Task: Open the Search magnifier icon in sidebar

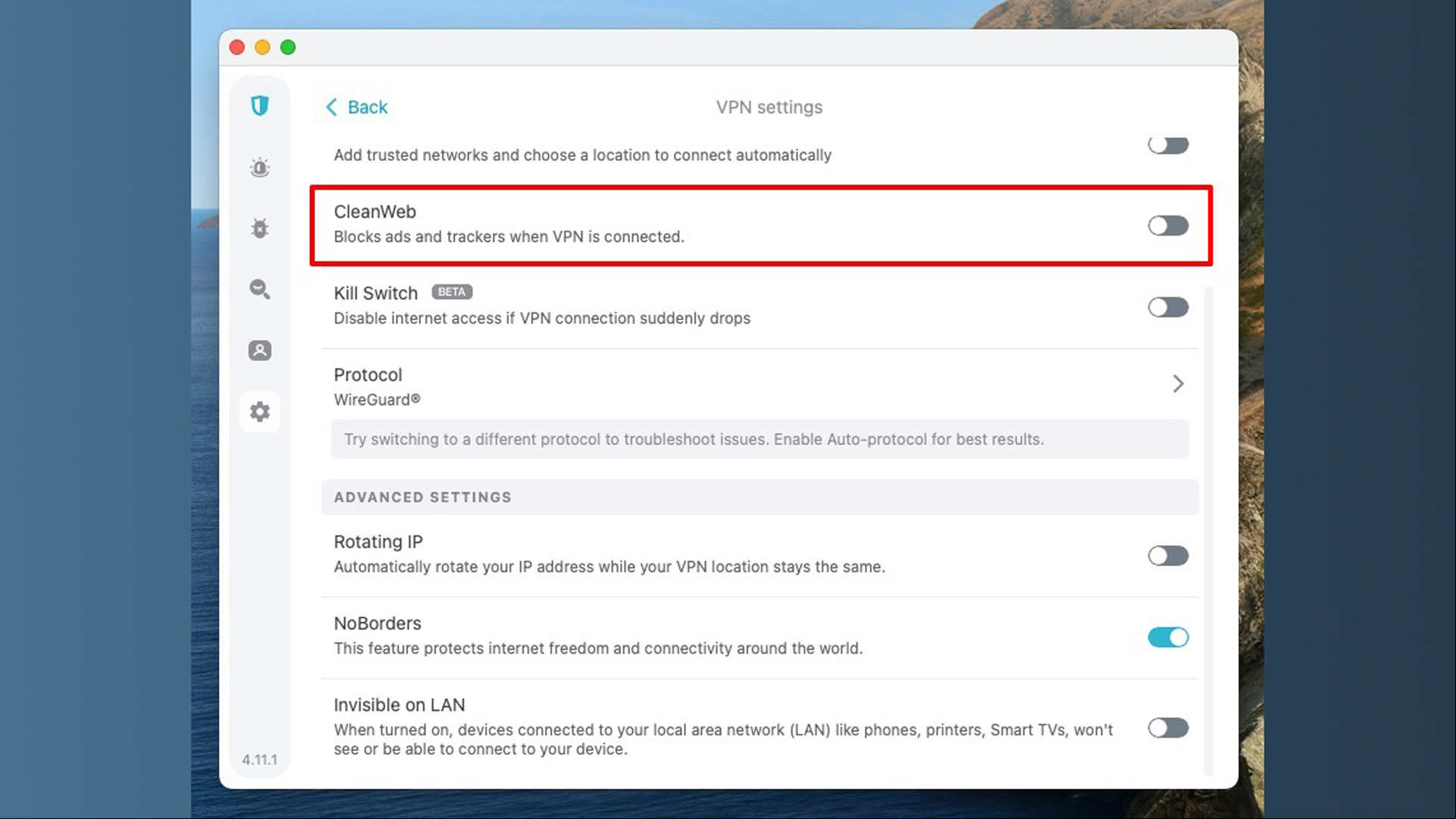Action: click(x=260, y=289)
